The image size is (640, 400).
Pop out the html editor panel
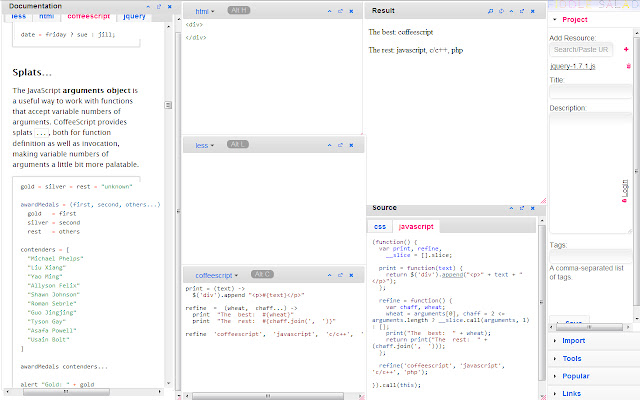[340, 11]
